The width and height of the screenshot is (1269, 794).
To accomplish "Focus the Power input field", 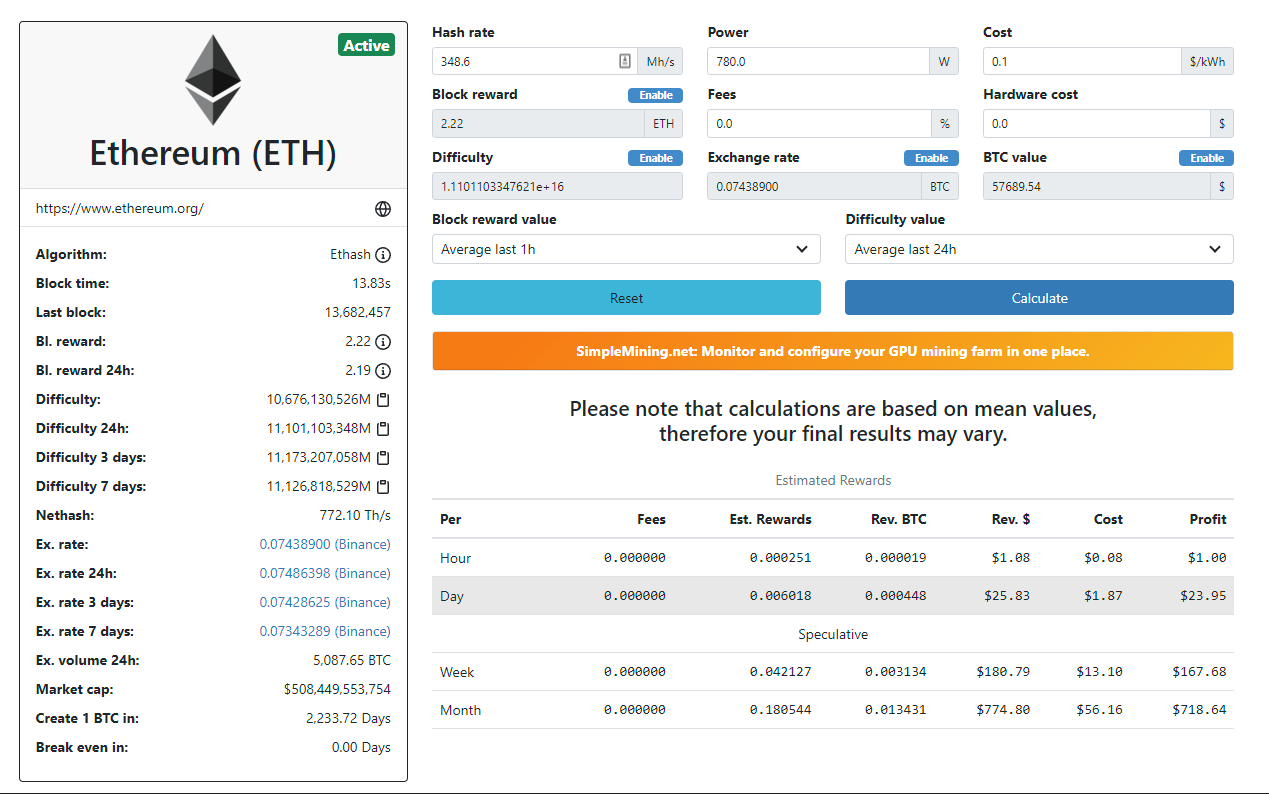I will (x=818, y=61).
